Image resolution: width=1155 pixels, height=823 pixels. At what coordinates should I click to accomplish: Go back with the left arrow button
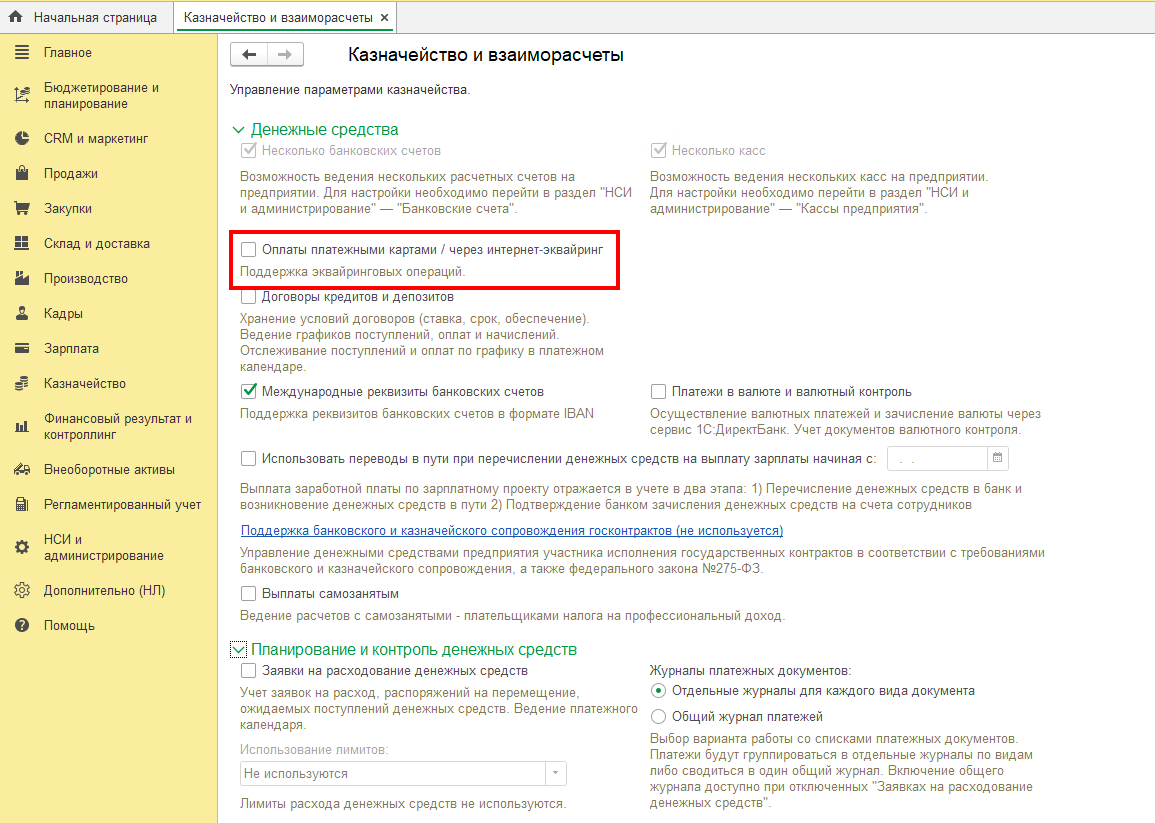249,55
